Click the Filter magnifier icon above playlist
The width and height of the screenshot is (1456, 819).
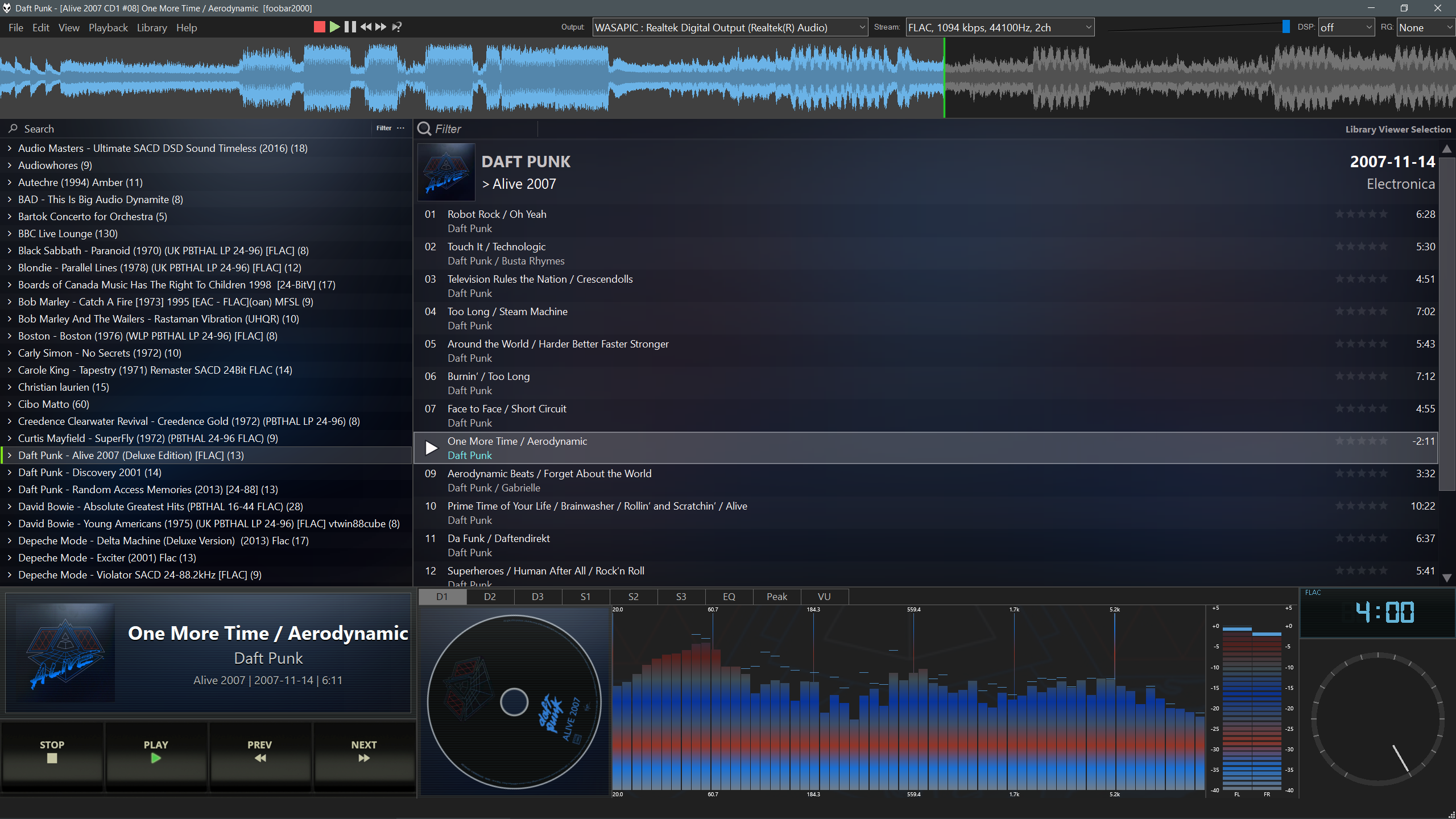pyautogui.click(x=424, y=129)
